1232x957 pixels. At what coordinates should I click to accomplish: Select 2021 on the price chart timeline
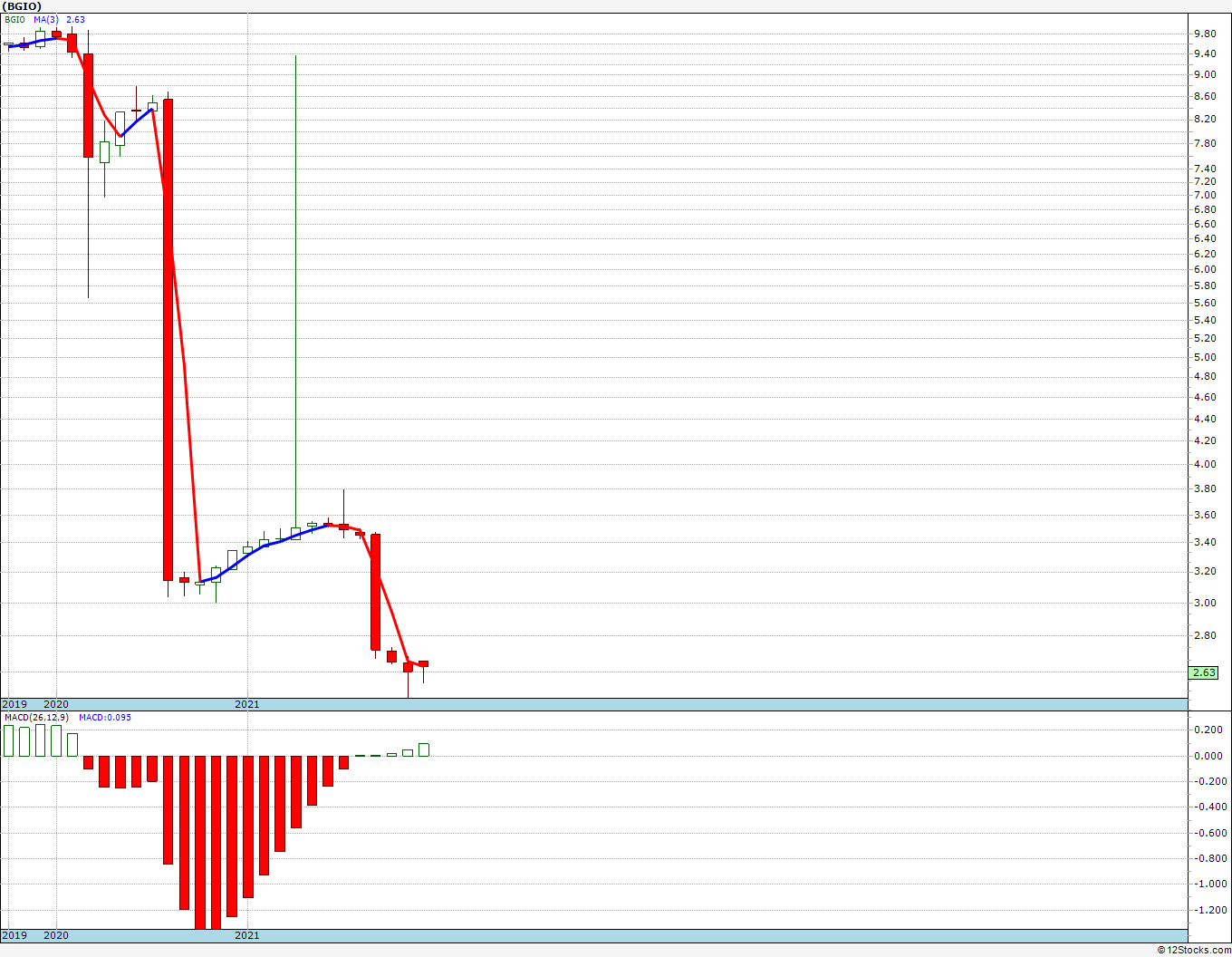[247, 704]
